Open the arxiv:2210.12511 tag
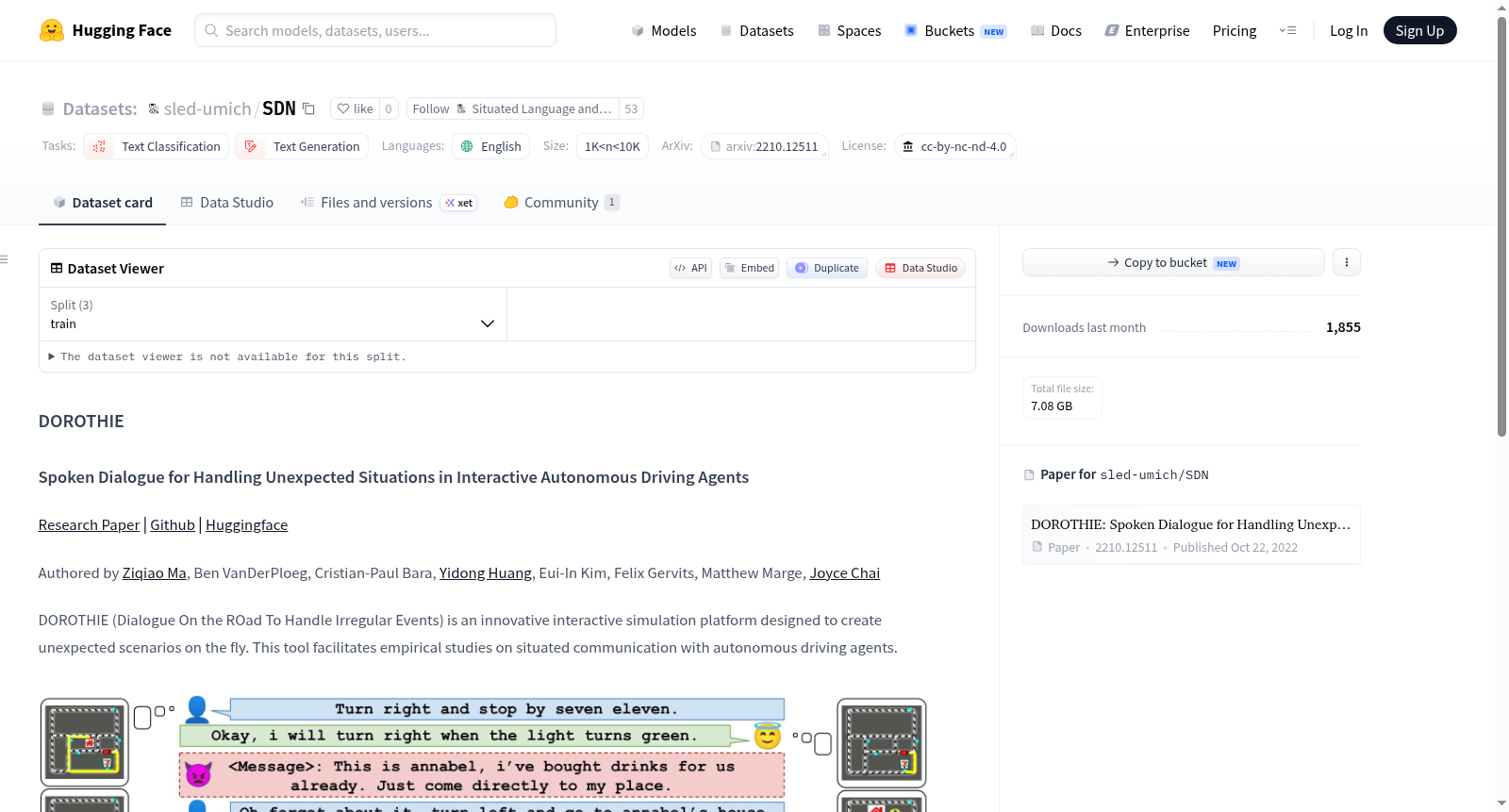This screenshot has width=1509, height=812. tap(765, 146)
